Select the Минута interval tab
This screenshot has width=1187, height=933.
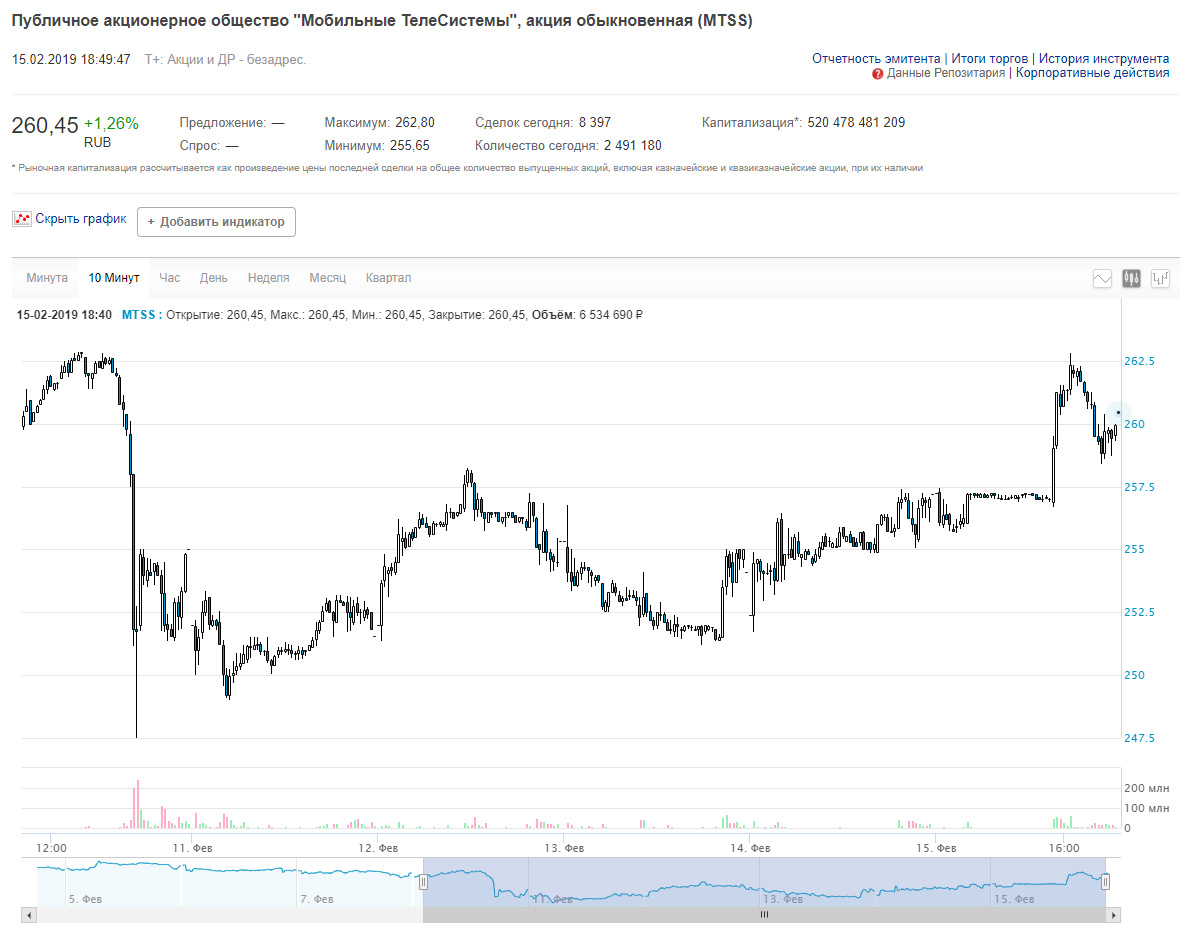click(47, 278)
